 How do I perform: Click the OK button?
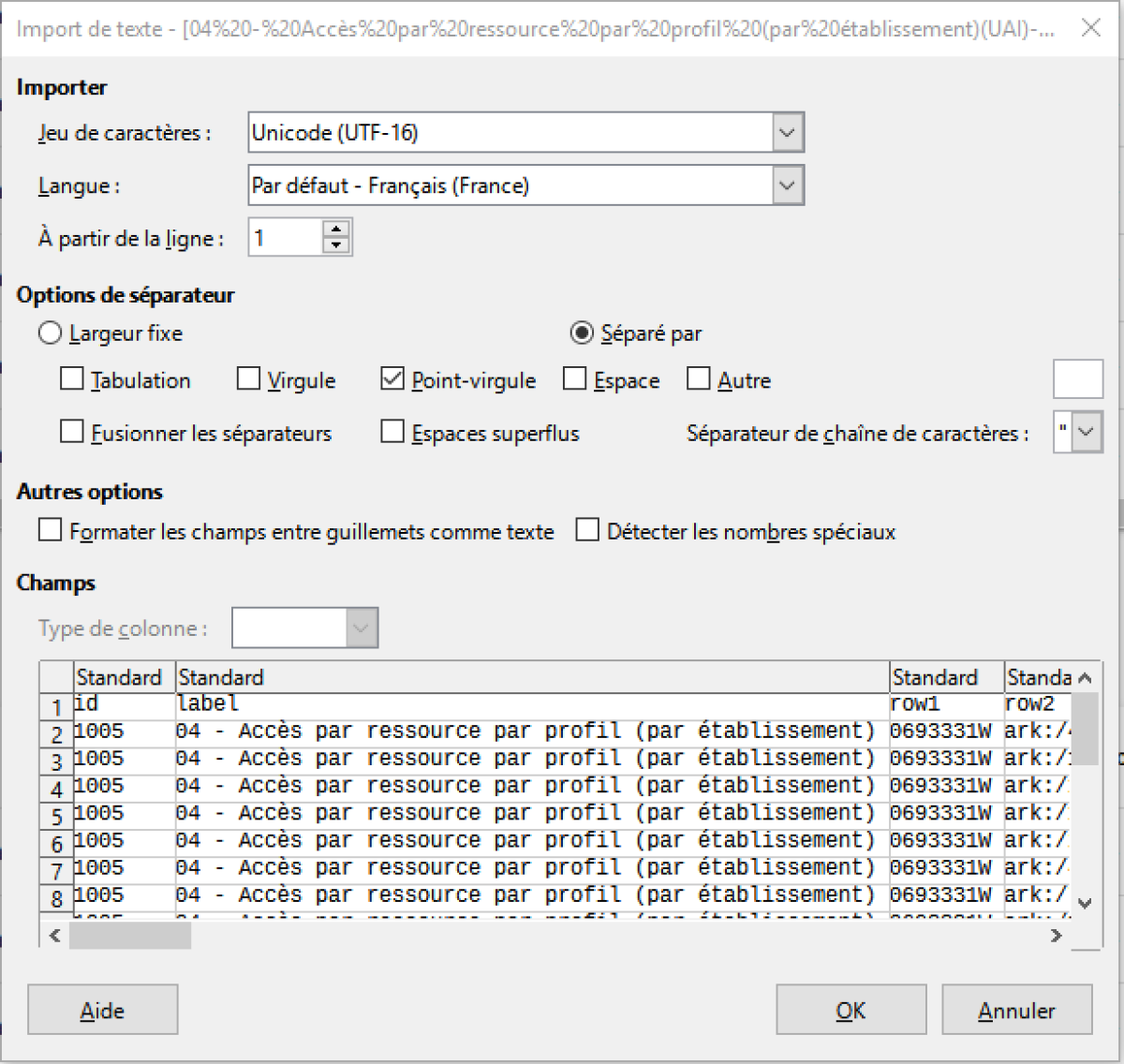point(850,1010)
